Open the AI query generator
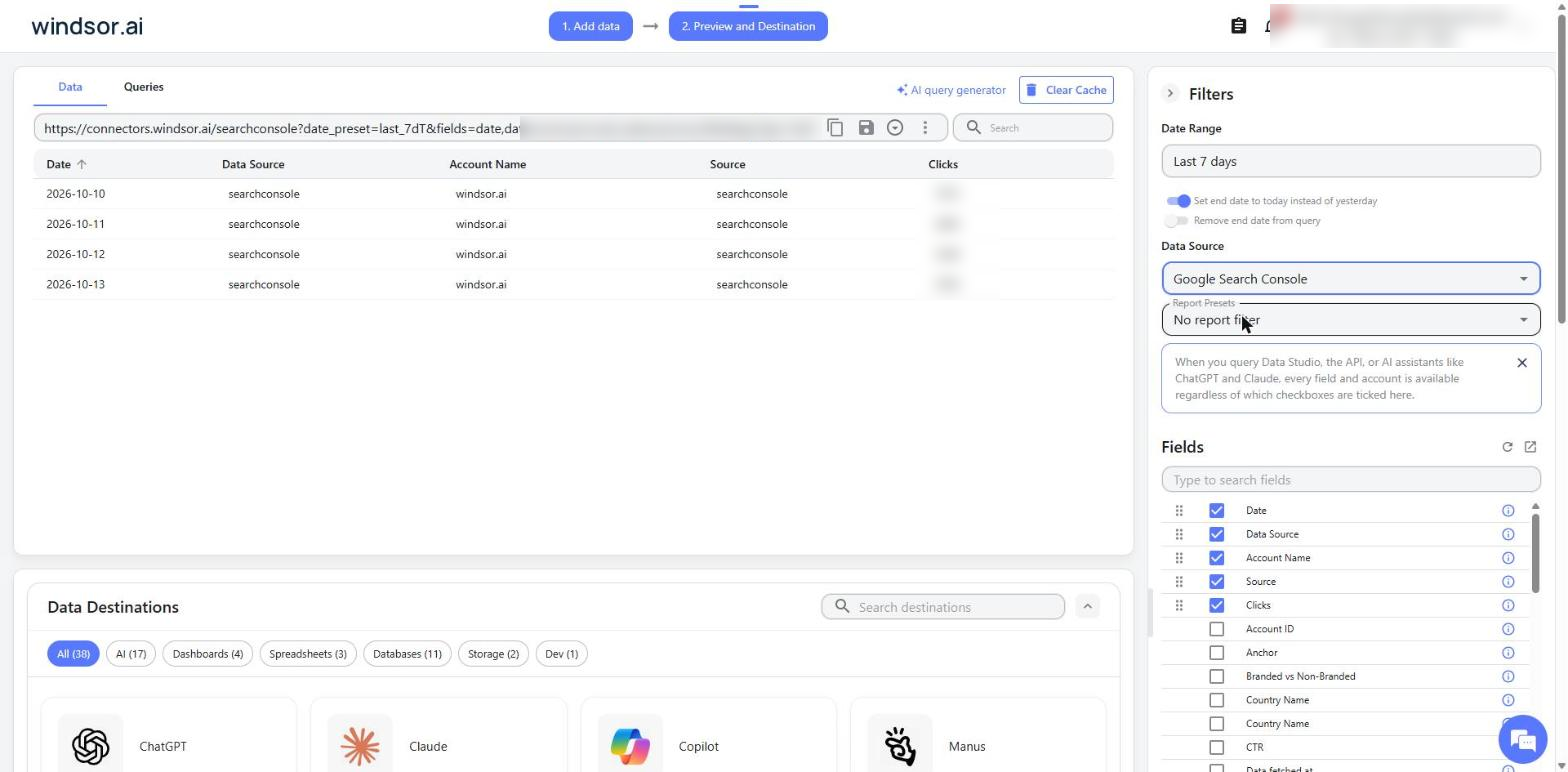 pyautogui.click(x=951, y=90)
